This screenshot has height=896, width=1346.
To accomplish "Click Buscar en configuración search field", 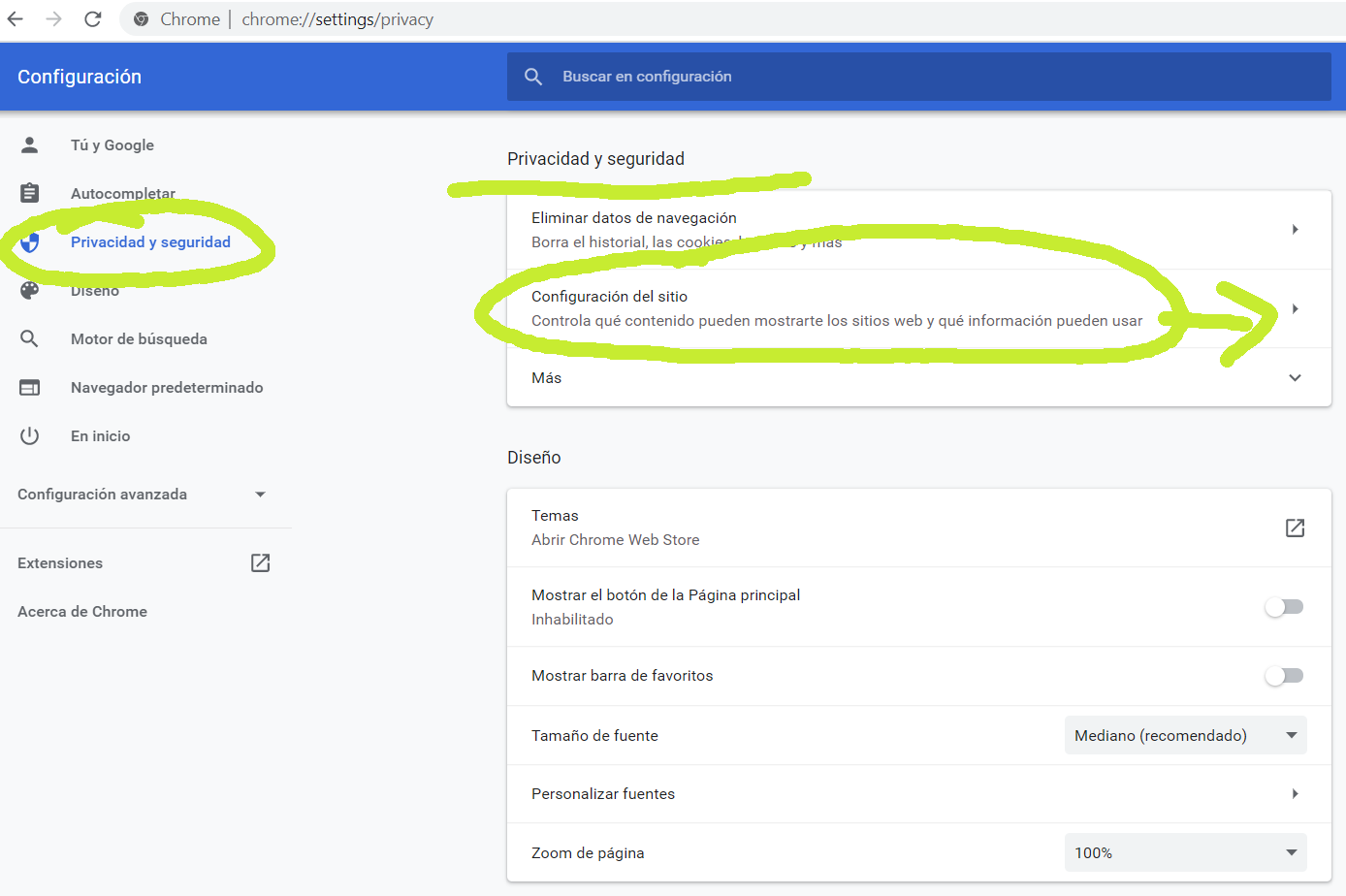I will [x=918, y=77].
